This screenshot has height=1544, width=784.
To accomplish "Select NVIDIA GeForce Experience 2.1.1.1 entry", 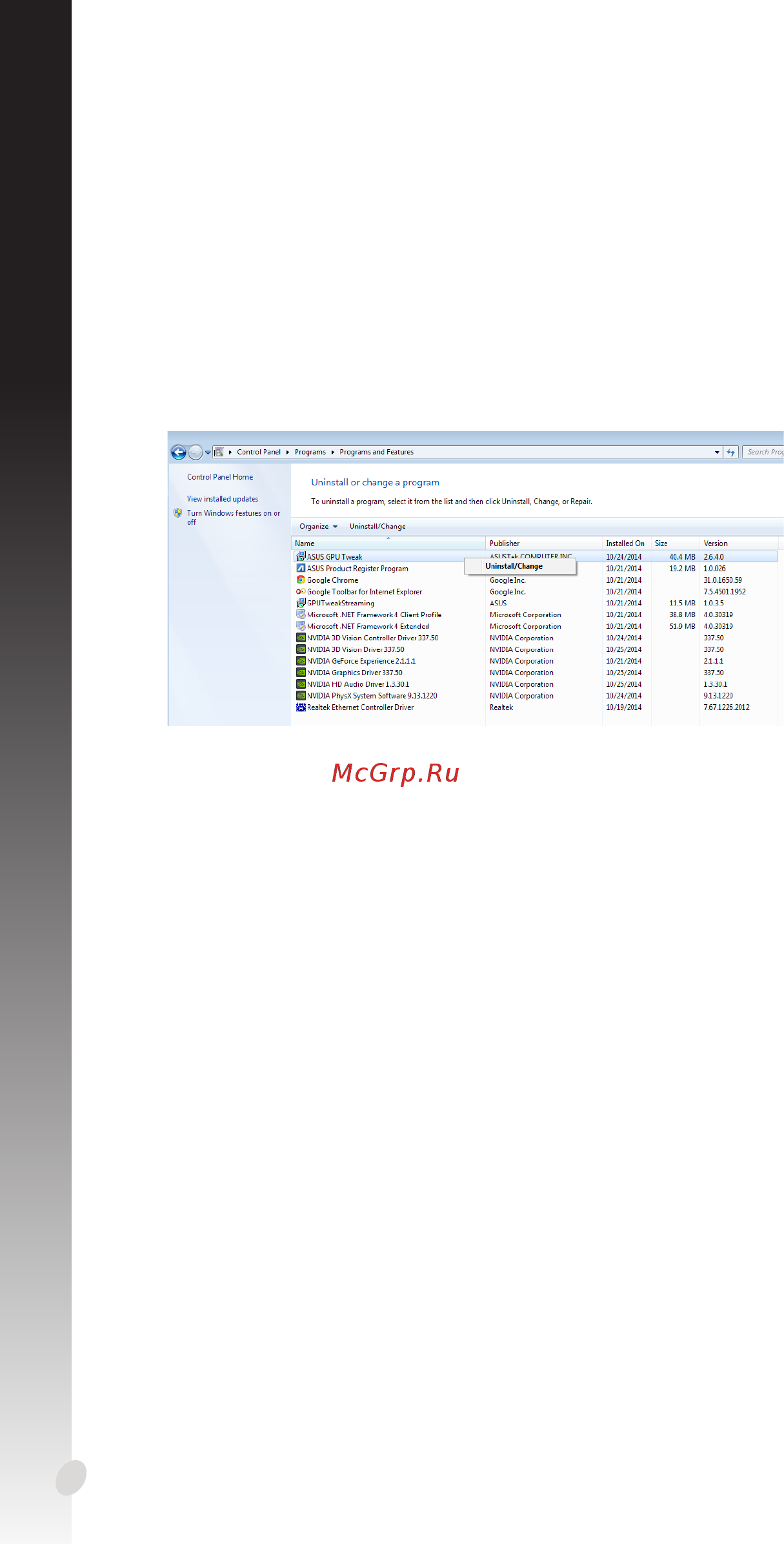I will click(x=361, y=662).
